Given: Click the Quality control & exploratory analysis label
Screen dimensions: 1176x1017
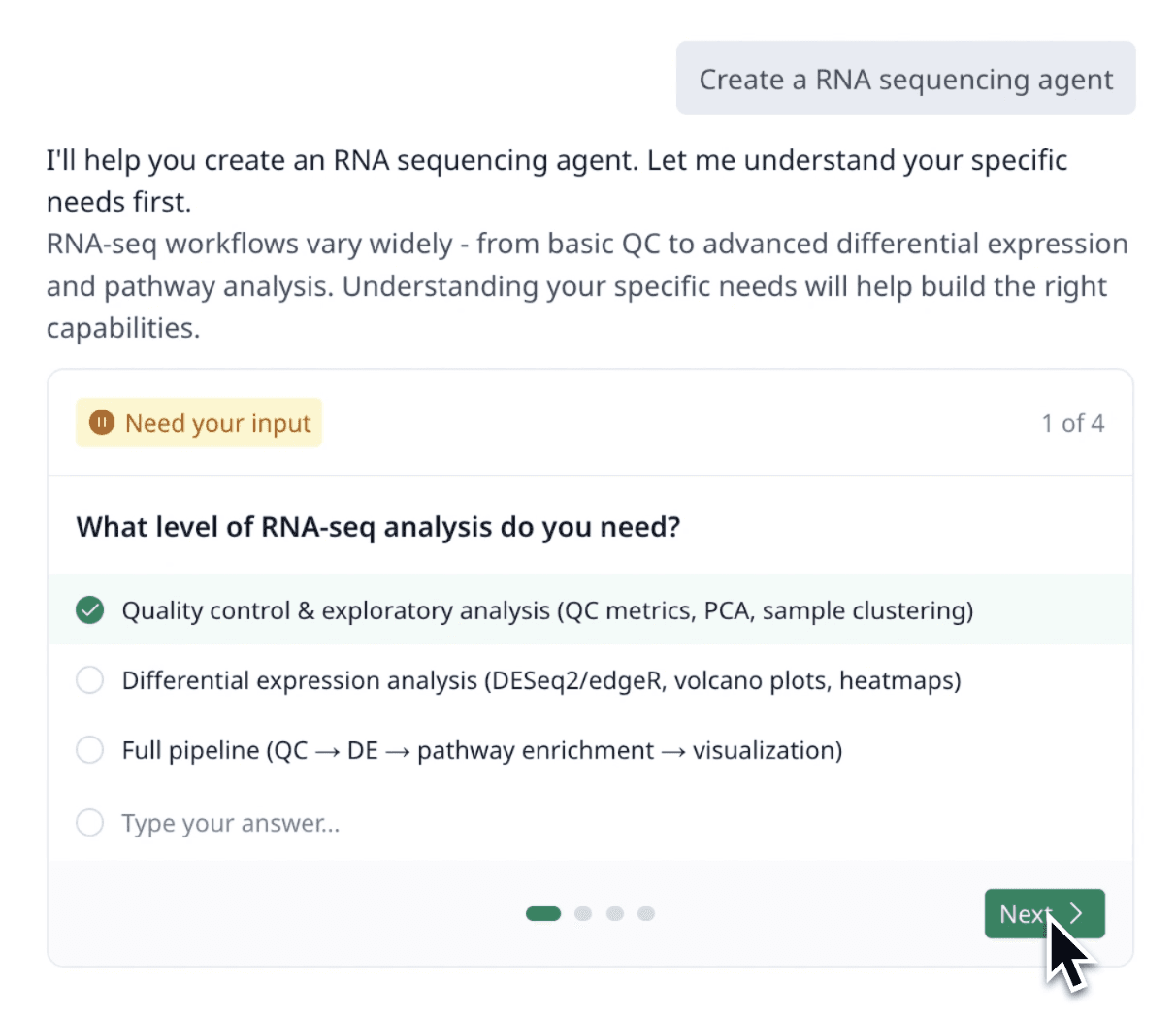Looking at the screenshot, I should point(547,610).
